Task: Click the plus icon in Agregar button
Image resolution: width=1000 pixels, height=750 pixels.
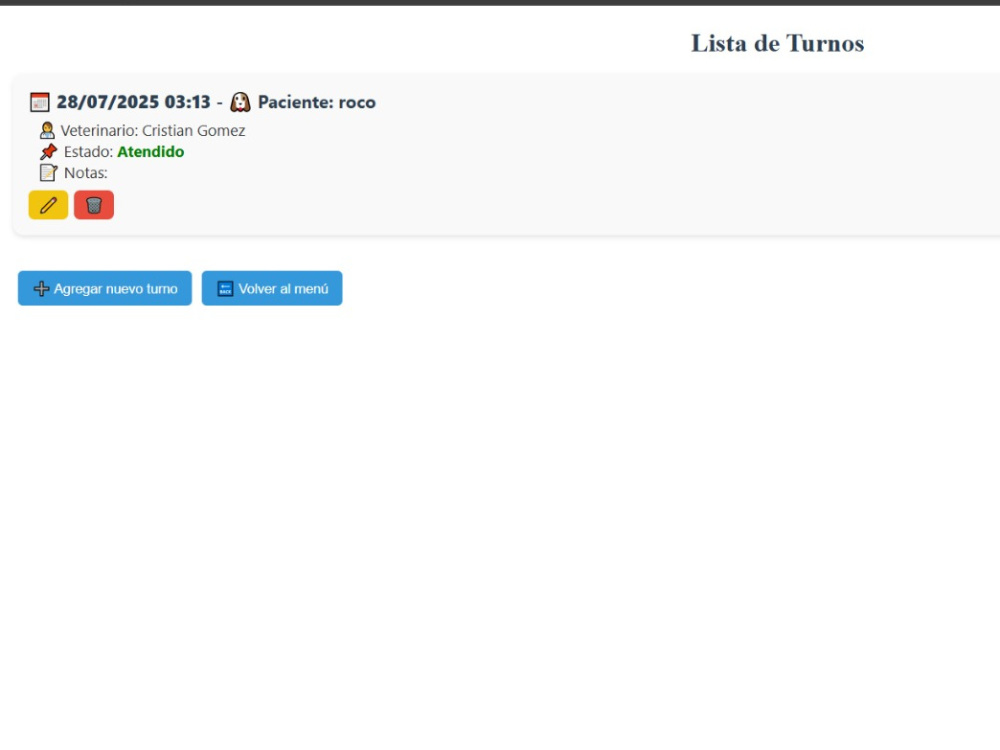Action: (41, 289)
